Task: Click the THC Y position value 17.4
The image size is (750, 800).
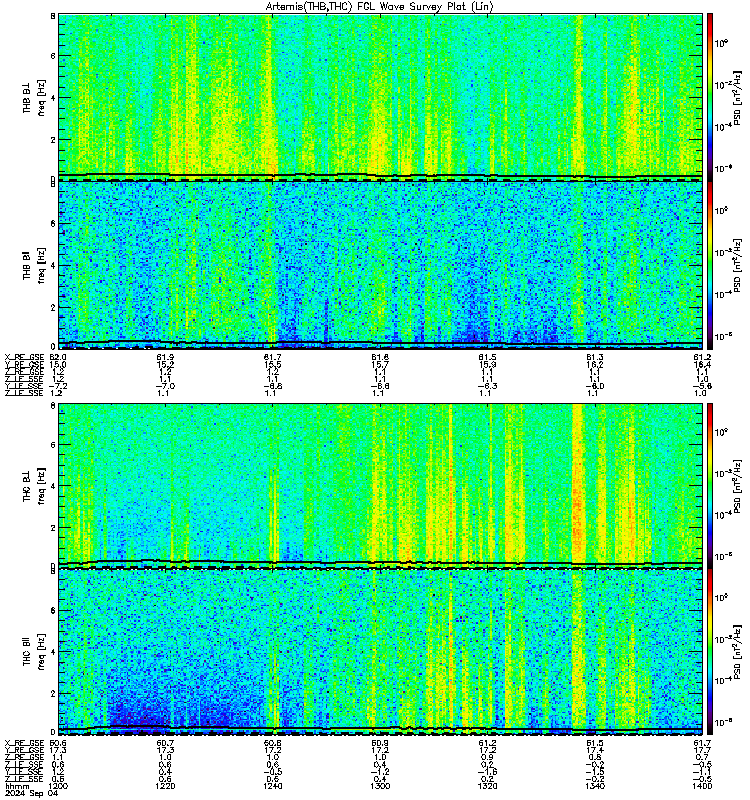Action: tap(595, 751)
